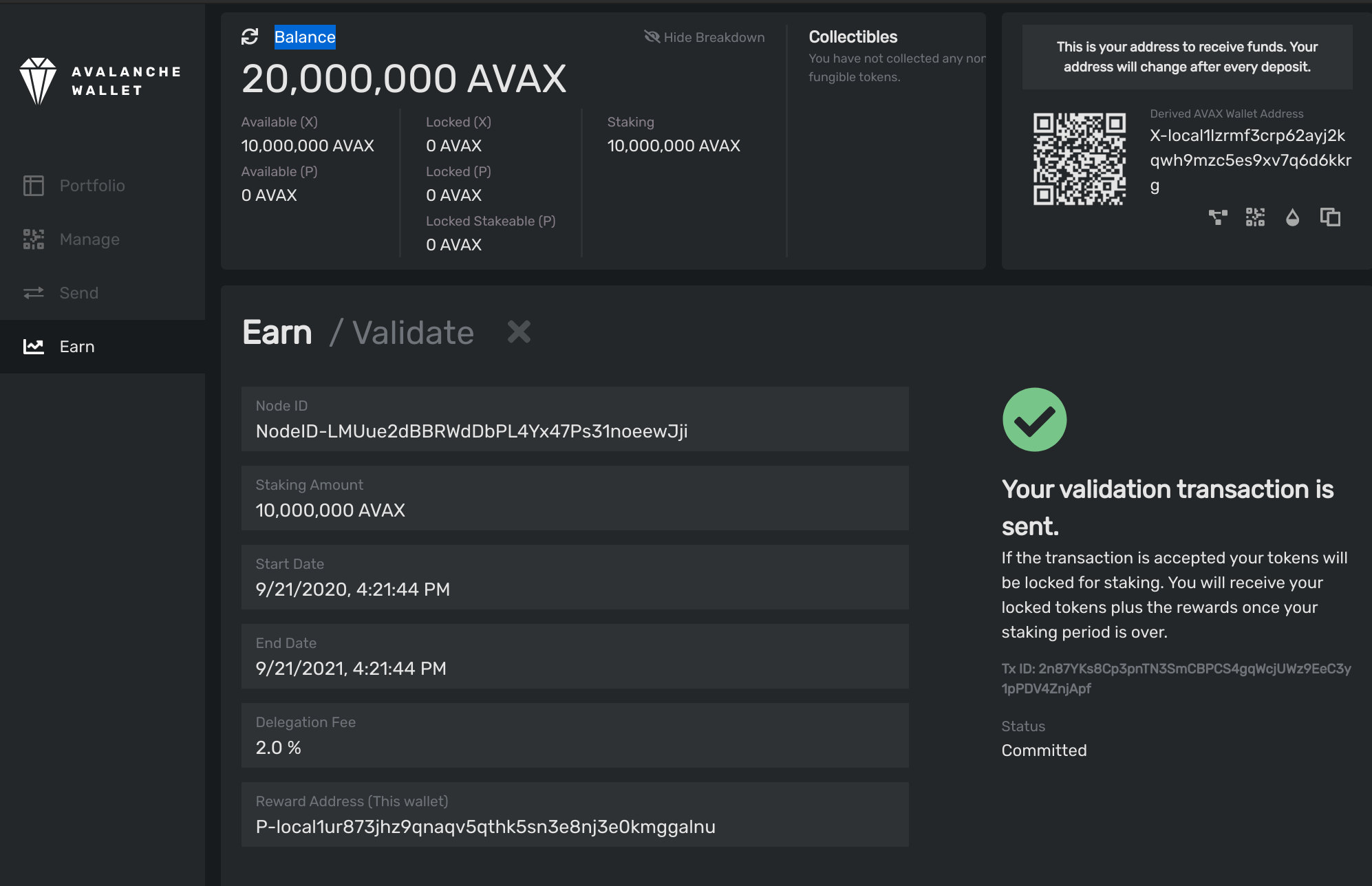The width and height of the screenshot is (1372, 886).
Task: Click the Portfolio table icon
Action: pos(33,186)
